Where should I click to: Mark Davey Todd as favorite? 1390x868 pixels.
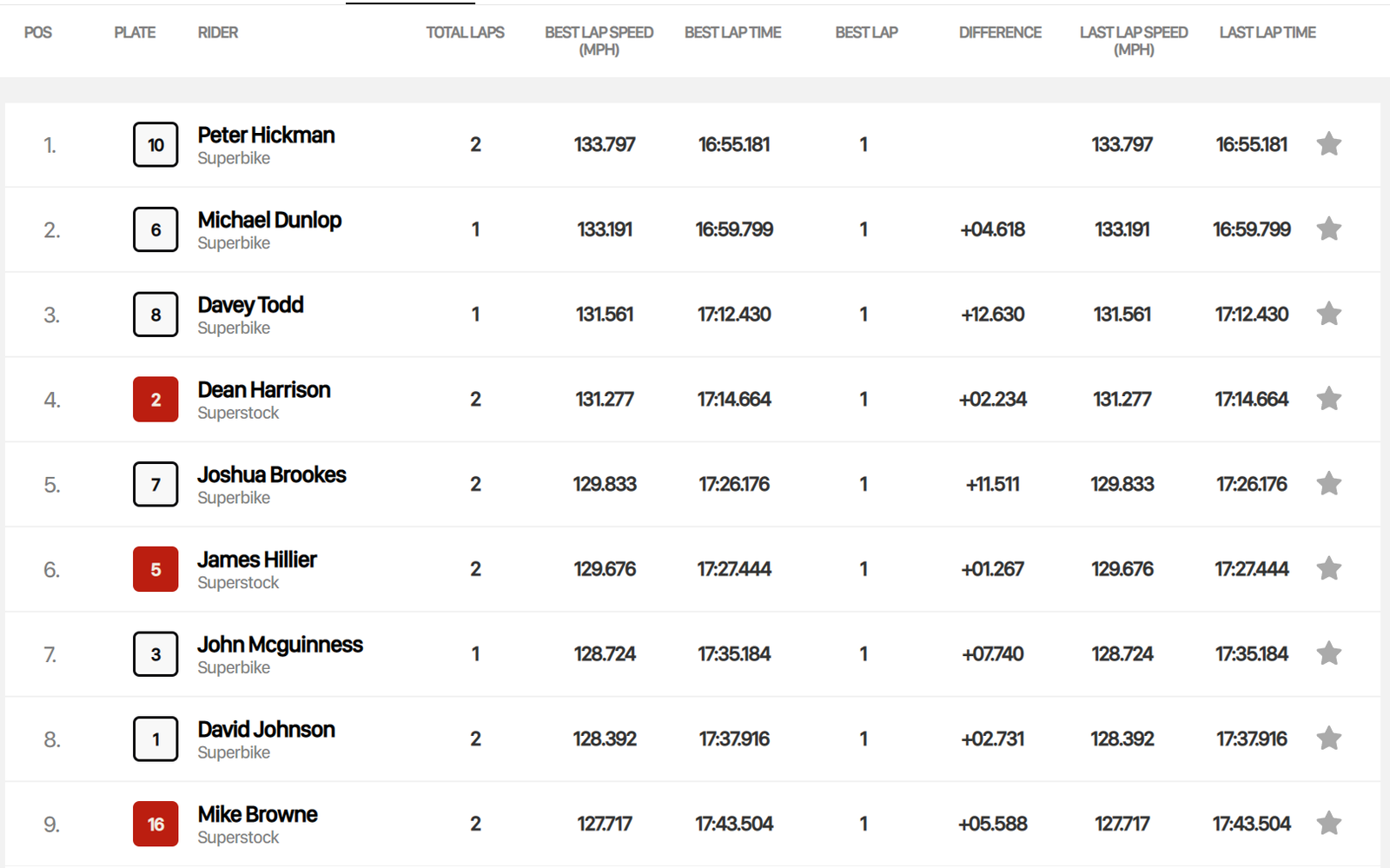click(1328, 314)
